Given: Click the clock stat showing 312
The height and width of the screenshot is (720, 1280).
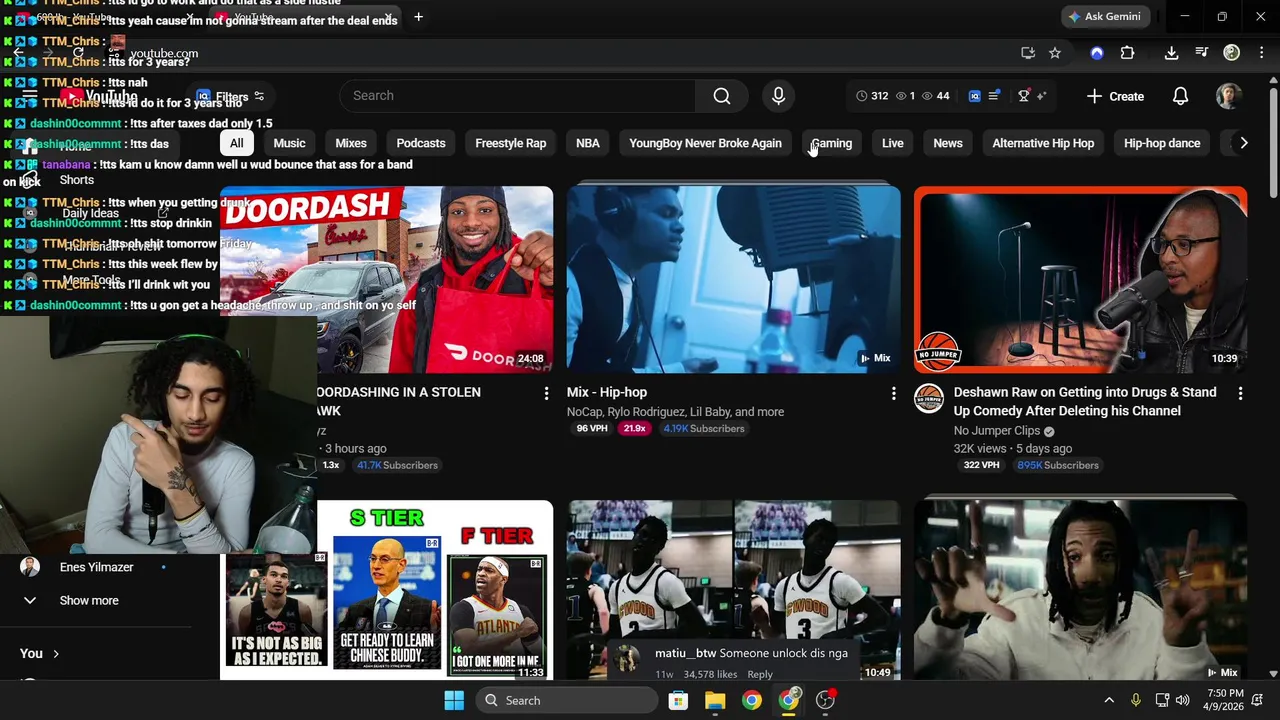Looking at the screenshot, I should [x=872, y=96].
